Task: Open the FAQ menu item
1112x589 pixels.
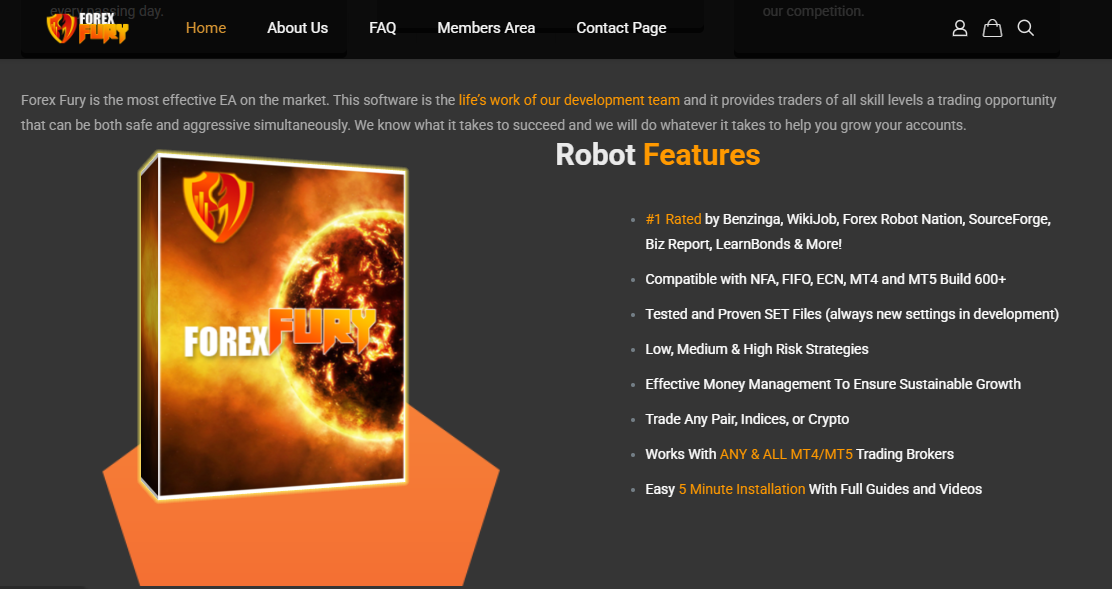Action: click(382, 28)
